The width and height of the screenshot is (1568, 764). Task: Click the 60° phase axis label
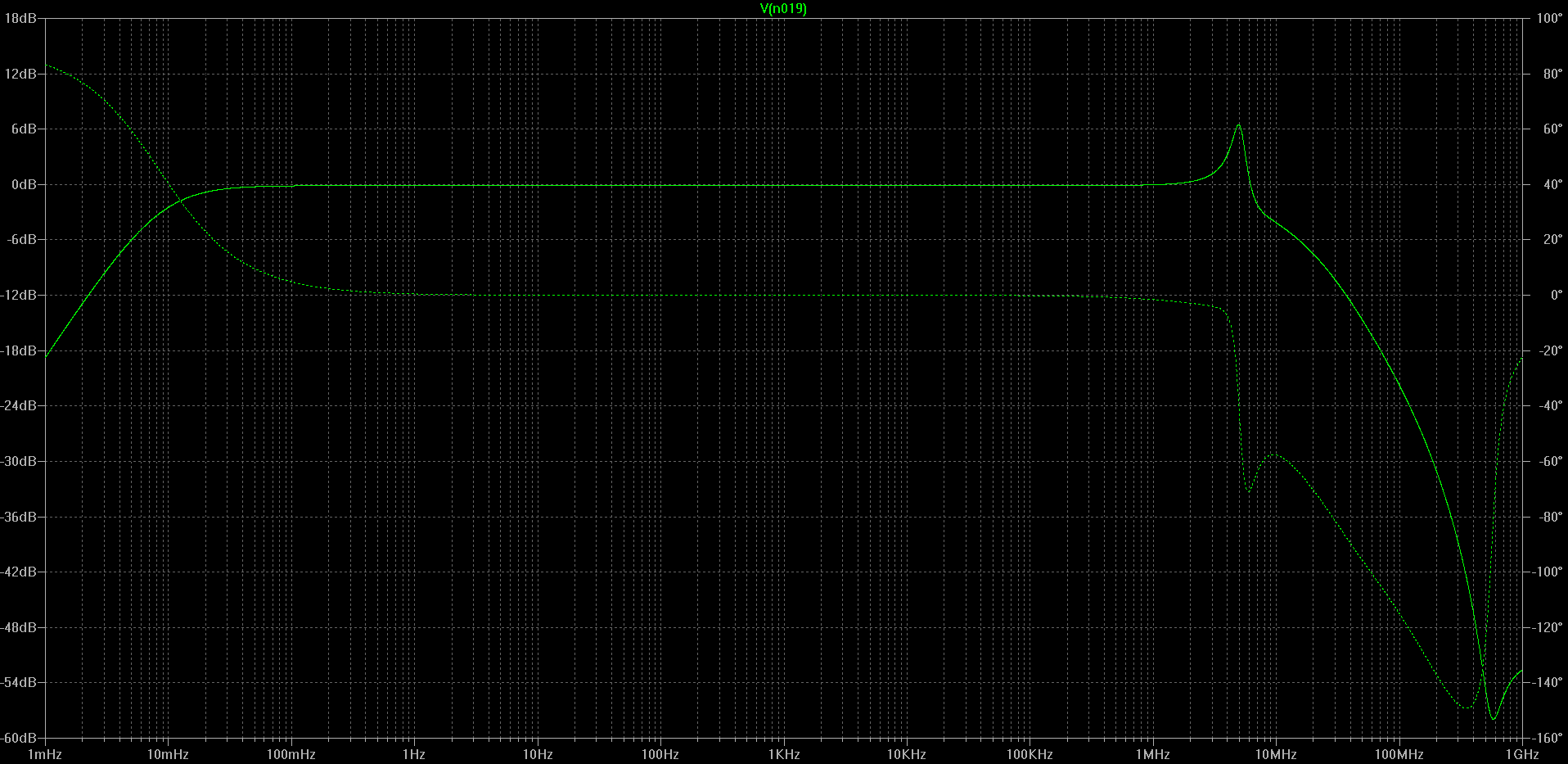tap(1552, 129)
